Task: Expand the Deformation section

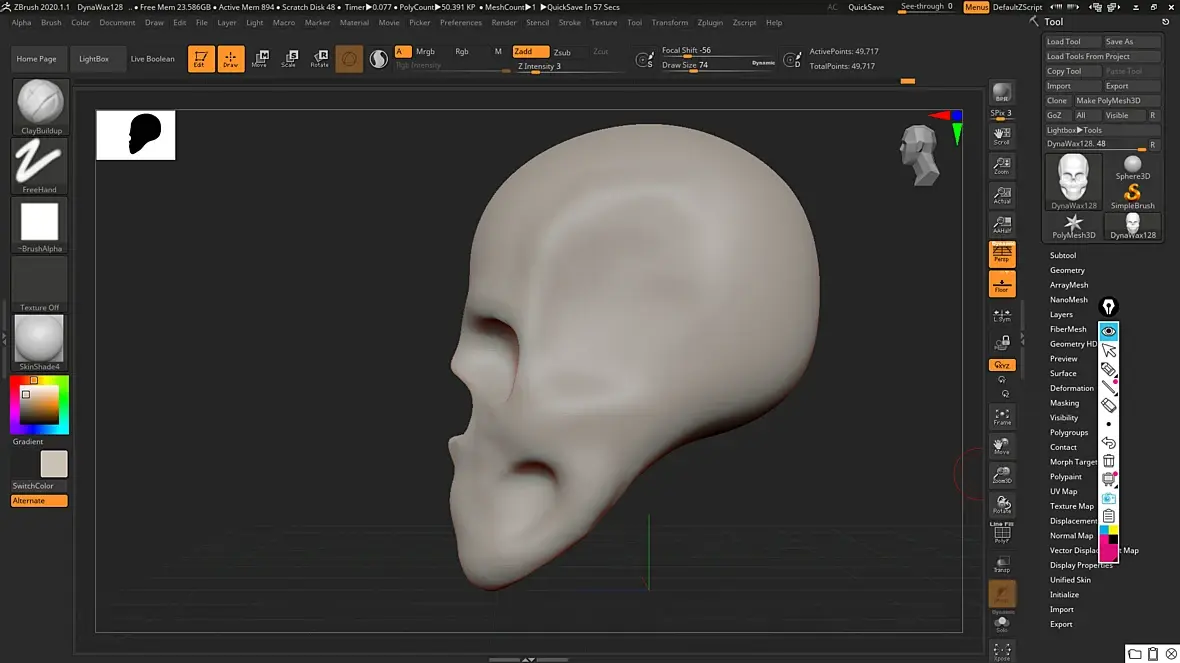Action: (x=1071, y=388)
